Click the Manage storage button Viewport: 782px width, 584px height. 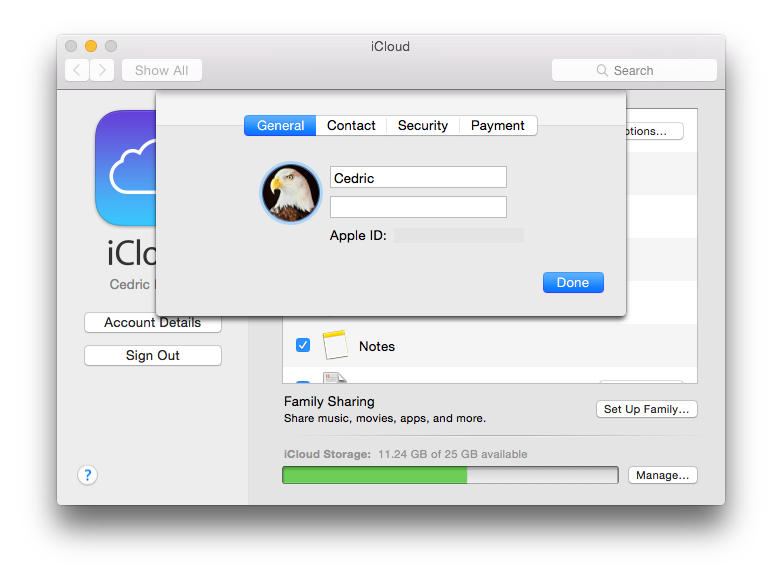click(x=662, y=475)
